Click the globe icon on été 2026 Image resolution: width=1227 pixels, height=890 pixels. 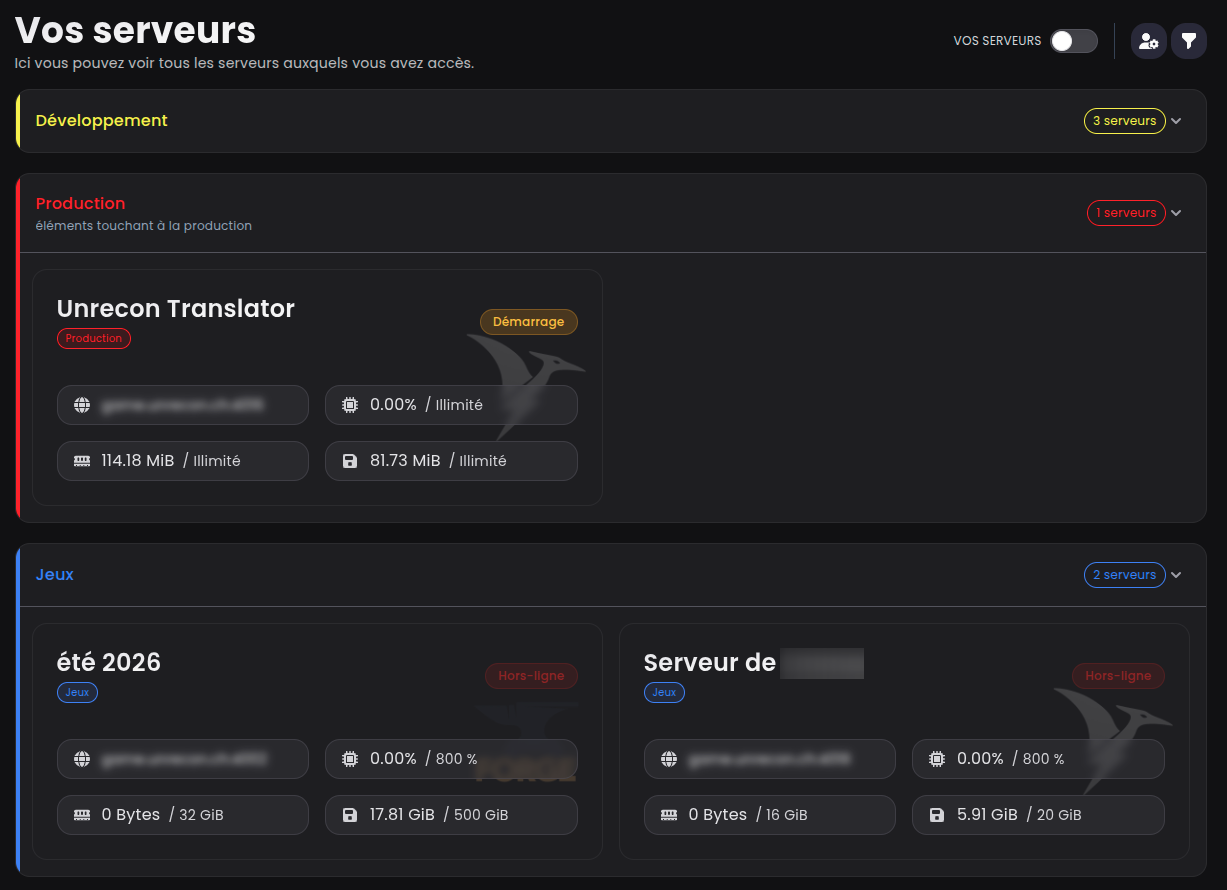(x=82, y=759)
